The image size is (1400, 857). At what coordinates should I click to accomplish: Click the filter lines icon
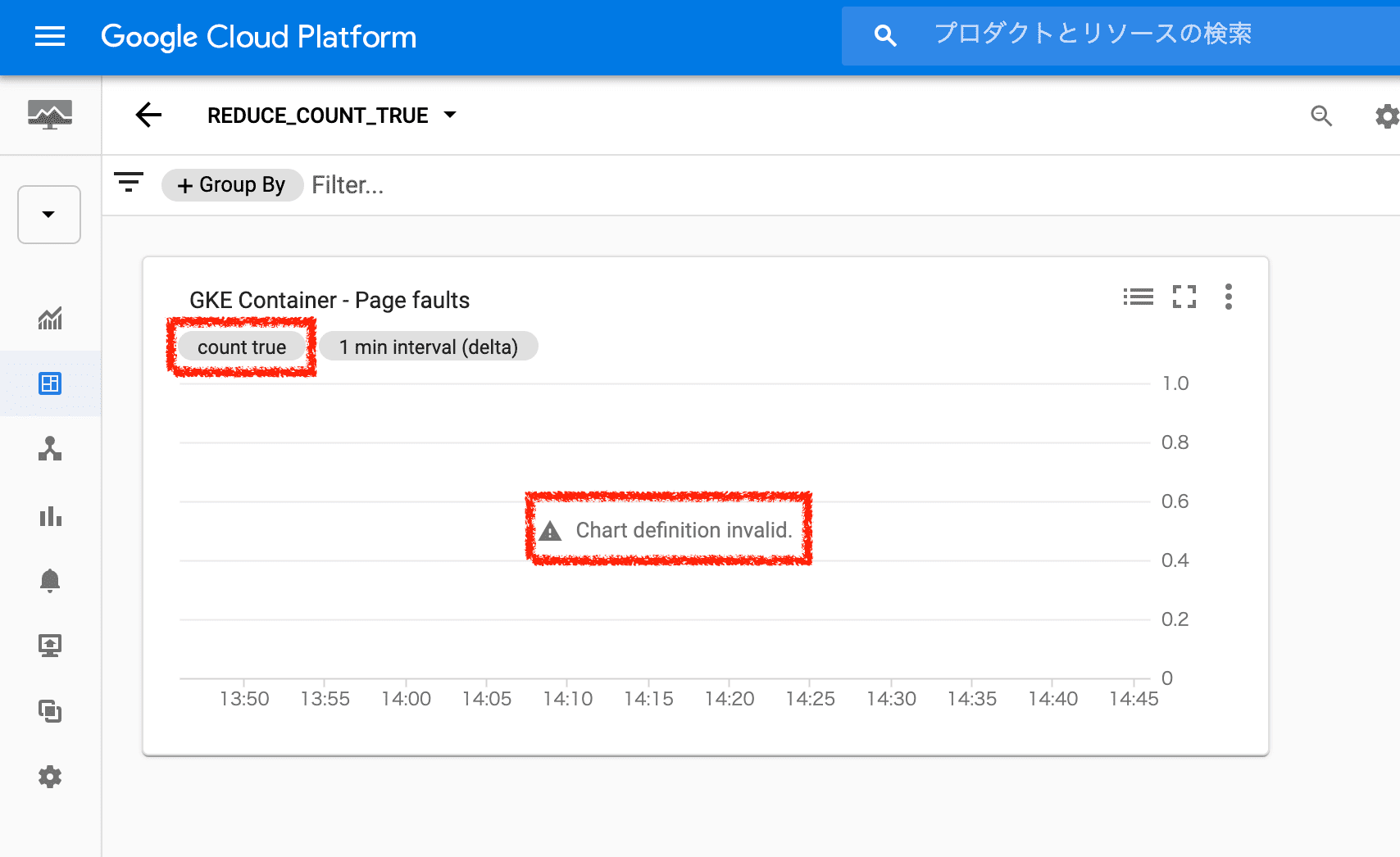pos(129,182)
